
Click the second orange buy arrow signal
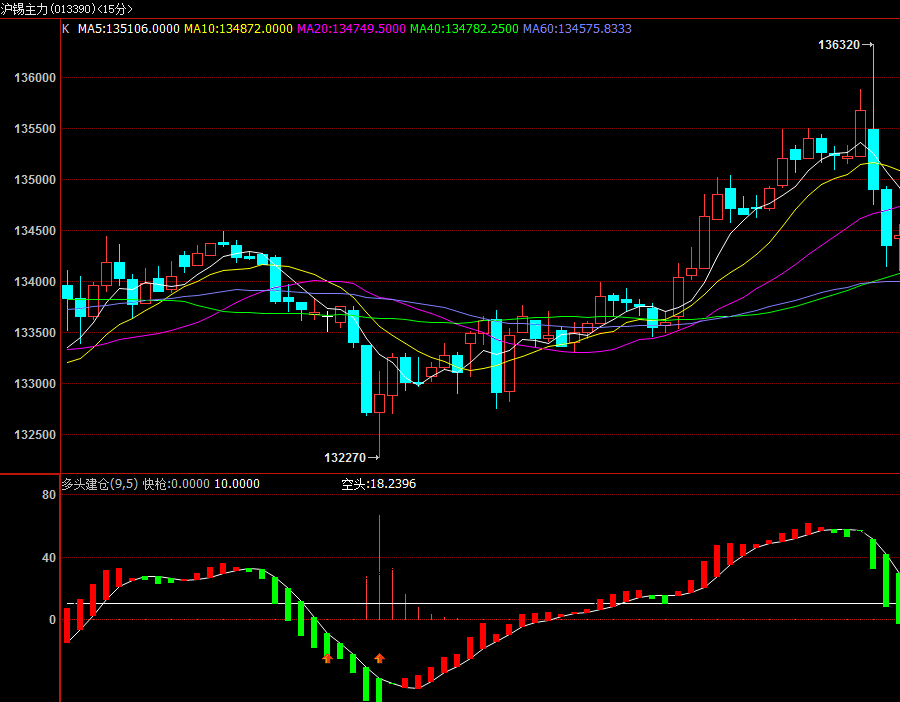tap(379, 658)
